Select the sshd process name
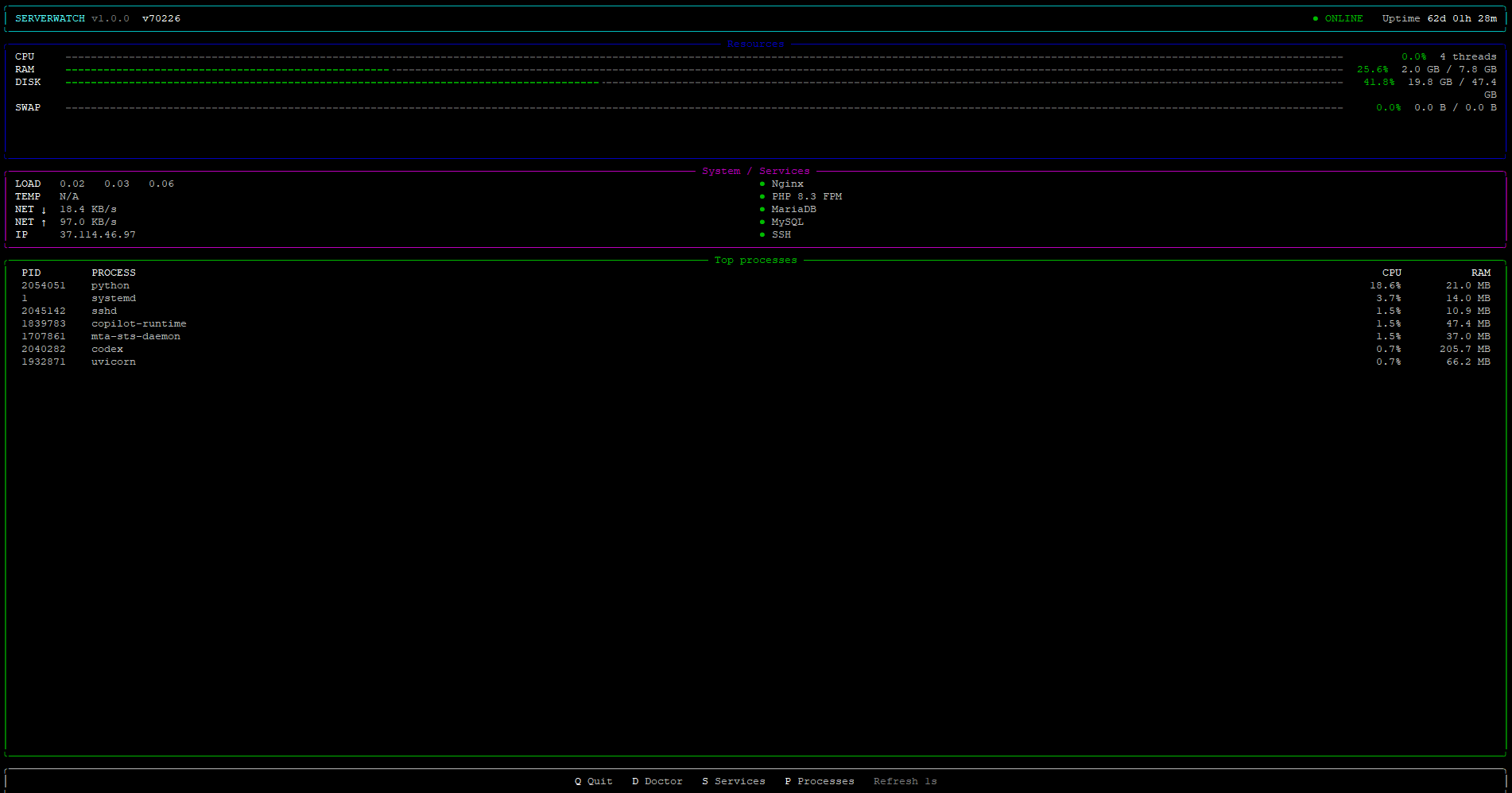1512x793 pixels. [104, 311]
